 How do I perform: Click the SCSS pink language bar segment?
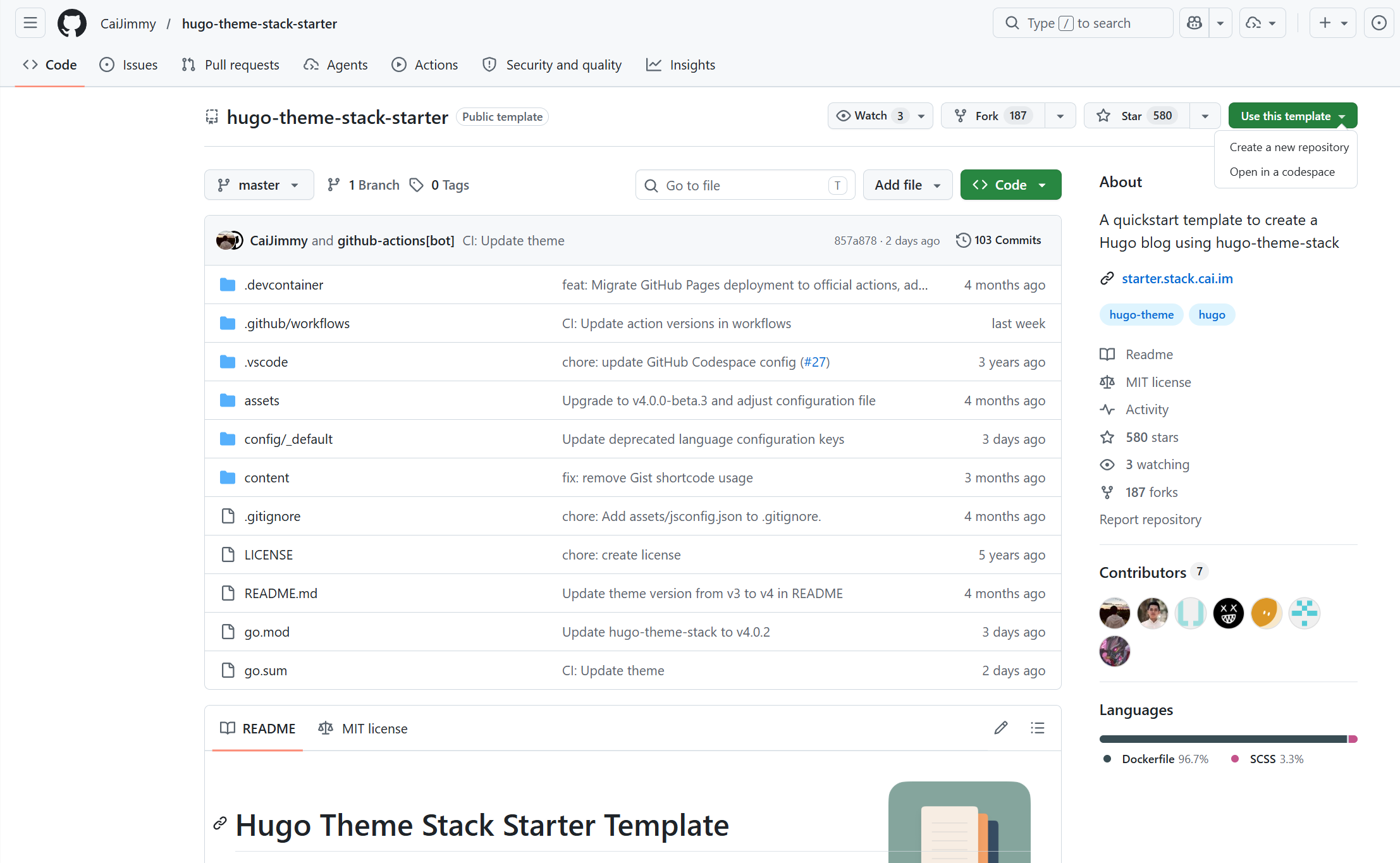[x=1353, y=739]
